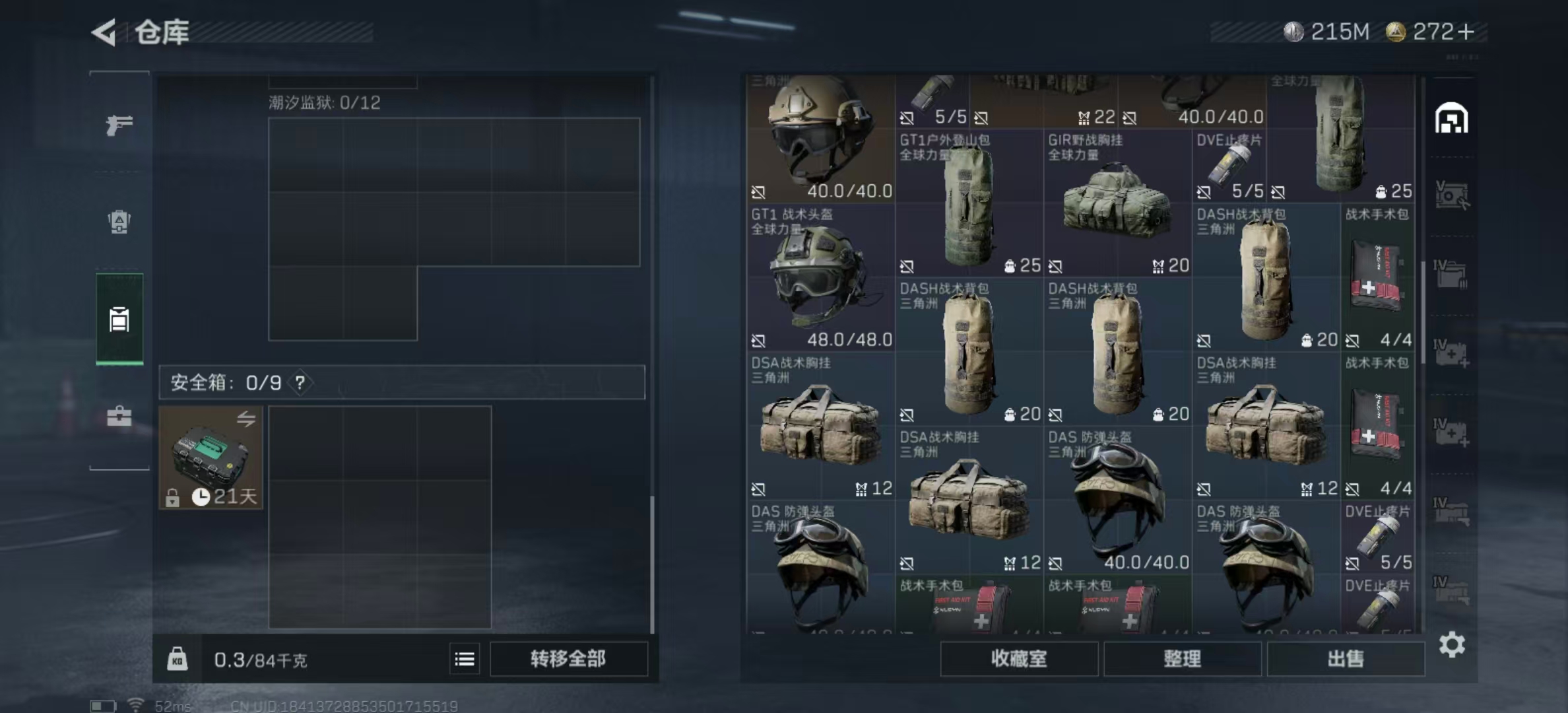Open the settings gear near 出售
1568x713 pixels.
tap(1452, 644)
